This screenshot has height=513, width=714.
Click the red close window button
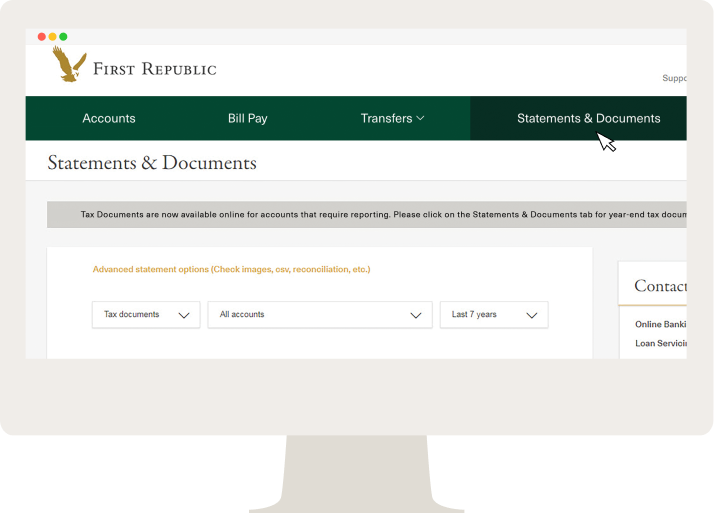click(x=41, y=36)
